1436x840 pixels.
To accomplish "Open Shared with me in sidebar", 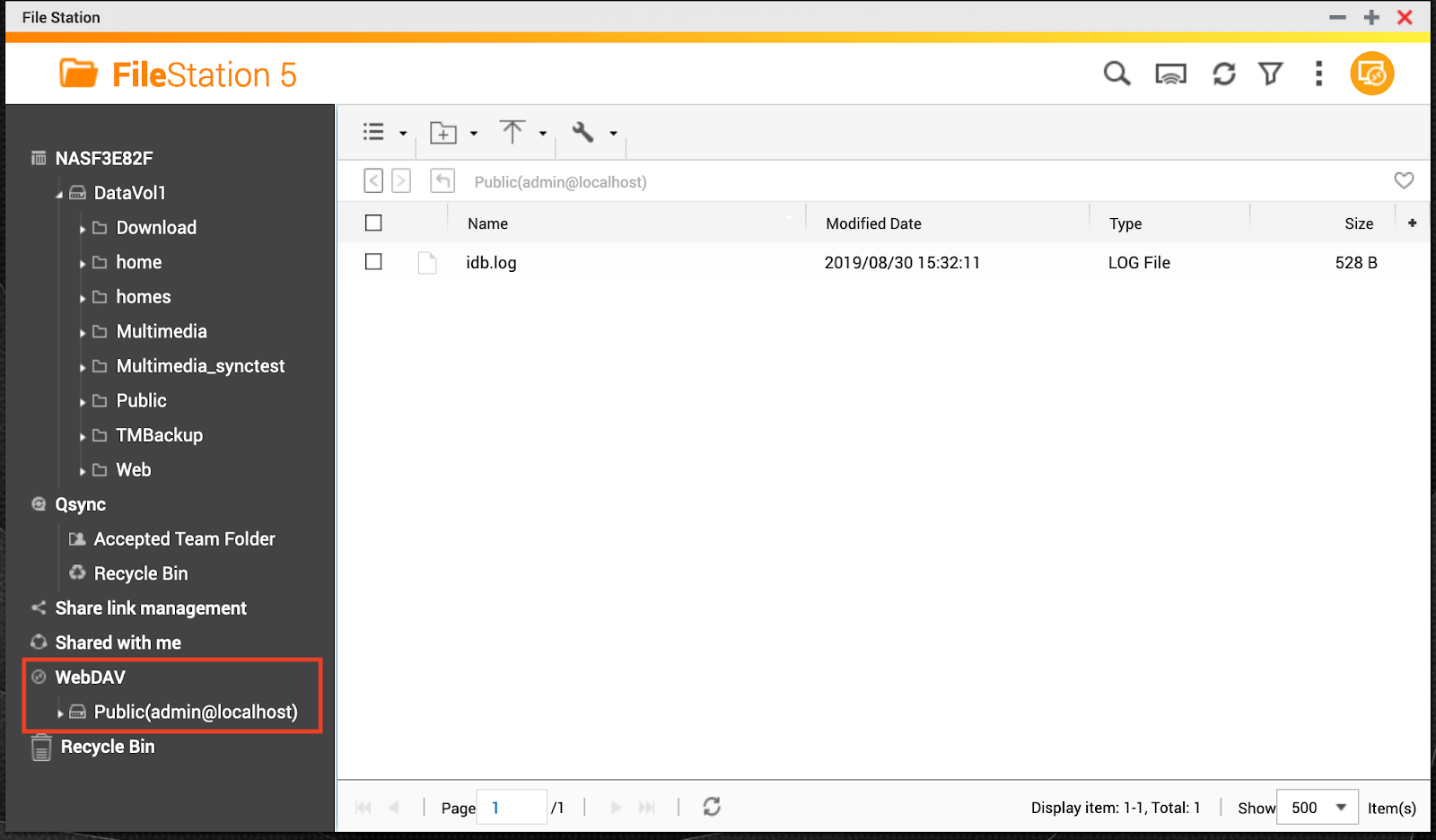I will tap(118, 643).
